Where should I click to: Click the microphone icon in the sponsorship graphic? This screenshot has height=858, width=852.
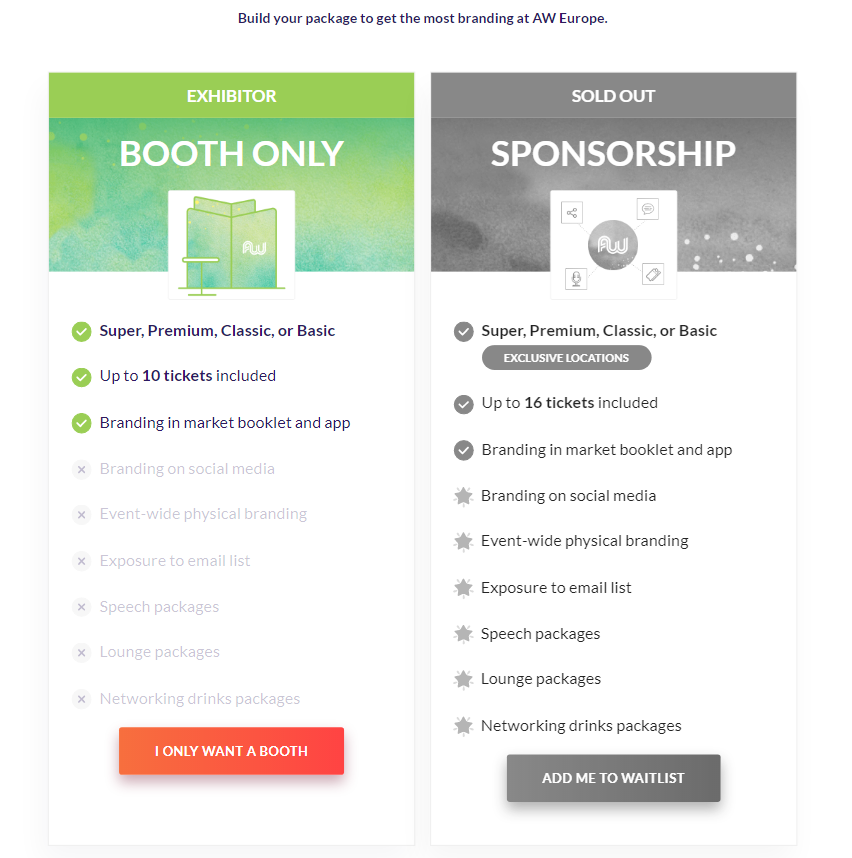(x=576, y=279)
